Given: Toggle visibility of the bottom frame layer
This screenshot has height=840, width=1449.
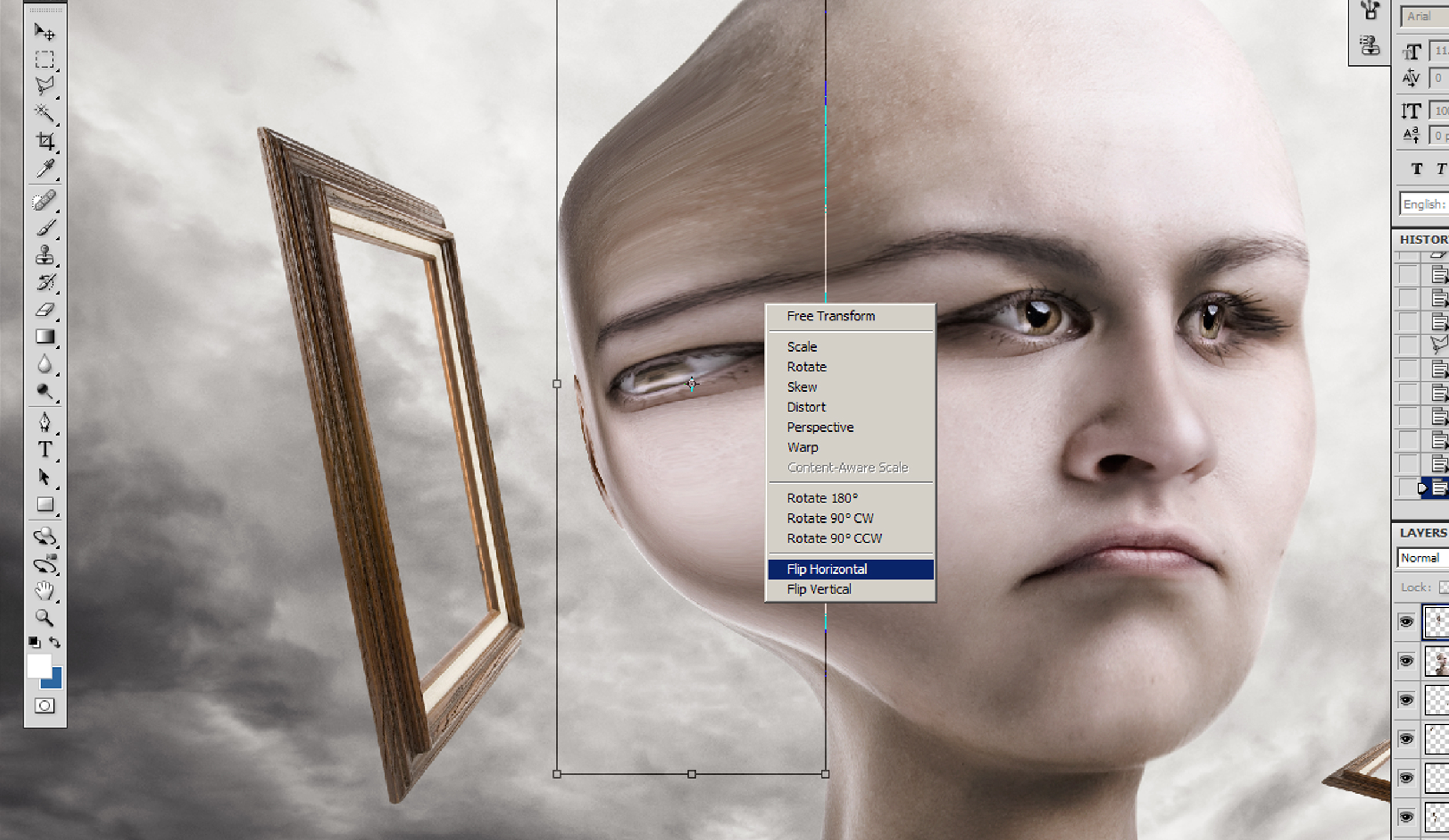Looking at the screenshot, I should (x=1407, y=816).
